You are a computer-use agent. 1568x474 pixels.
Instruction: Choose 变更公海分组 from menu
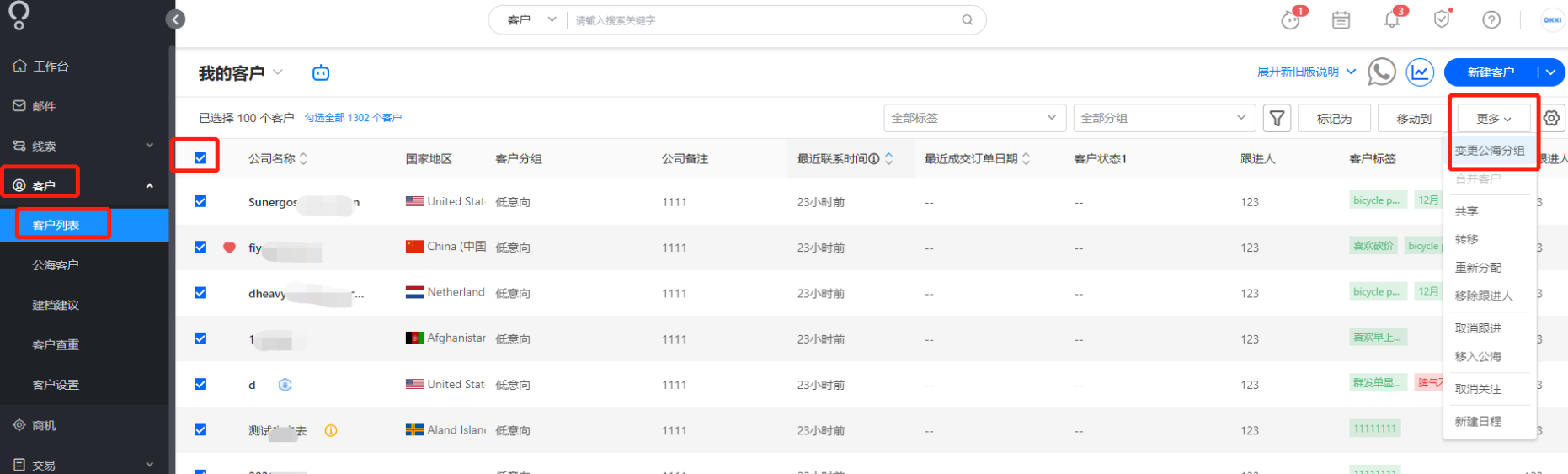(x=1490, y=151)
